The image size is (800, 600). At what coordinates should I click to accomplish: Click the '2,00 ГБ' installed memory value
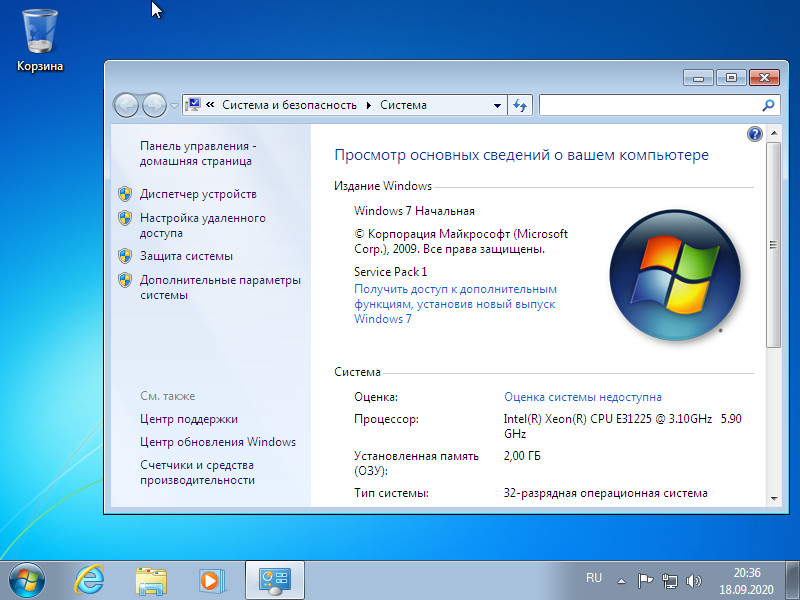(x=522, y=456)
